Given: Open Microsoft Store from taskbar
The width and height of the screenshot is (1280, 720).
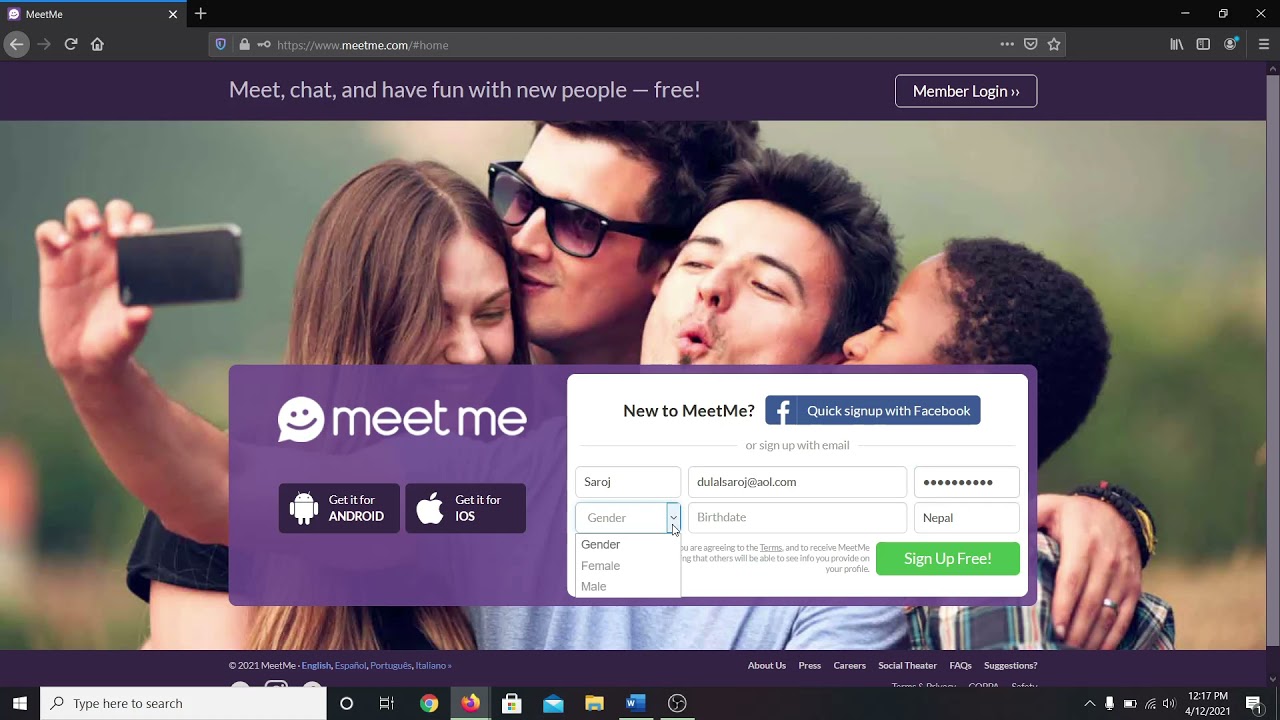Looking at the screenshot, I should click(512, 703).
